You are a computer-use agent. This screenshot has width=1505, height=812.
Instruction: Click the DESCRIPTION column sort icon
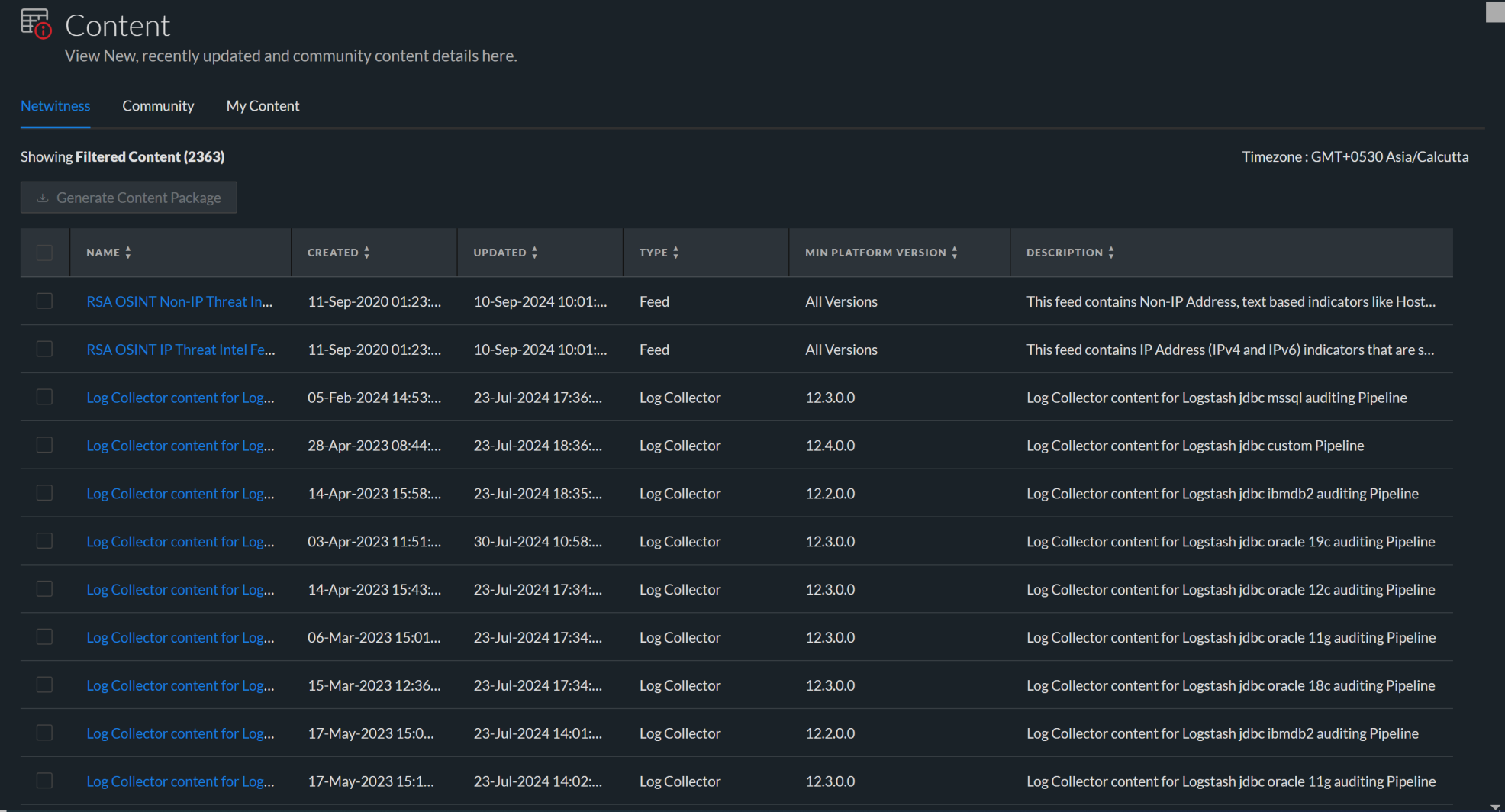coord(1111,253)
